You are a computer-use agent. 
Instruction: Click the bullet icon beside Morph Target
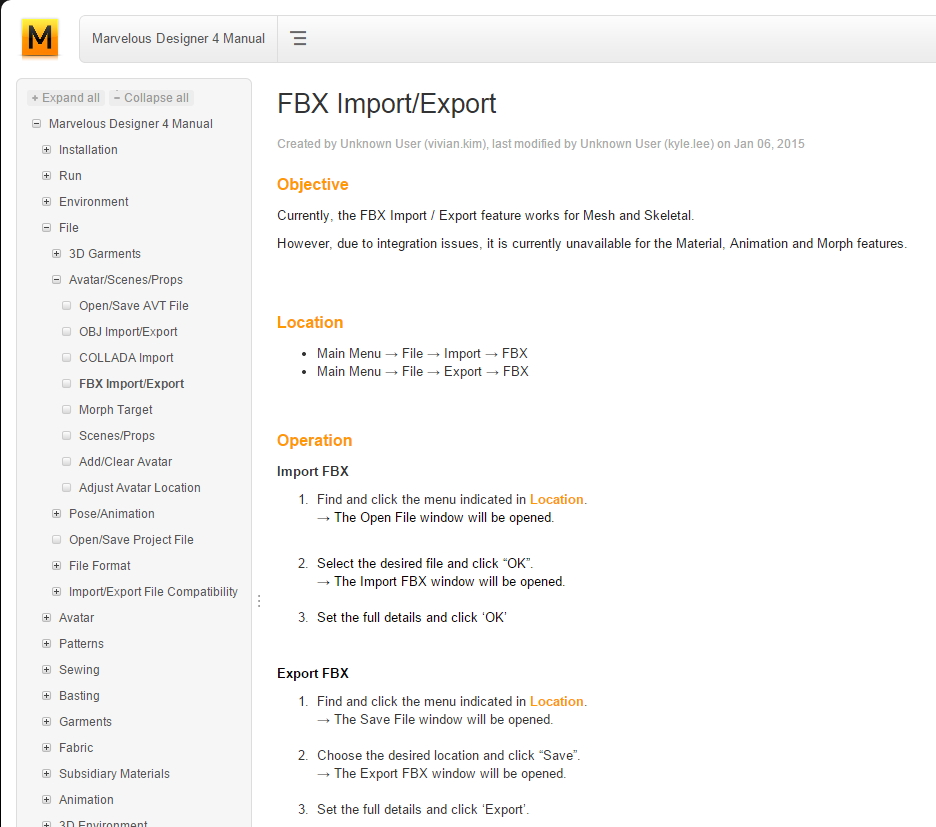click(x=67, y=410)
